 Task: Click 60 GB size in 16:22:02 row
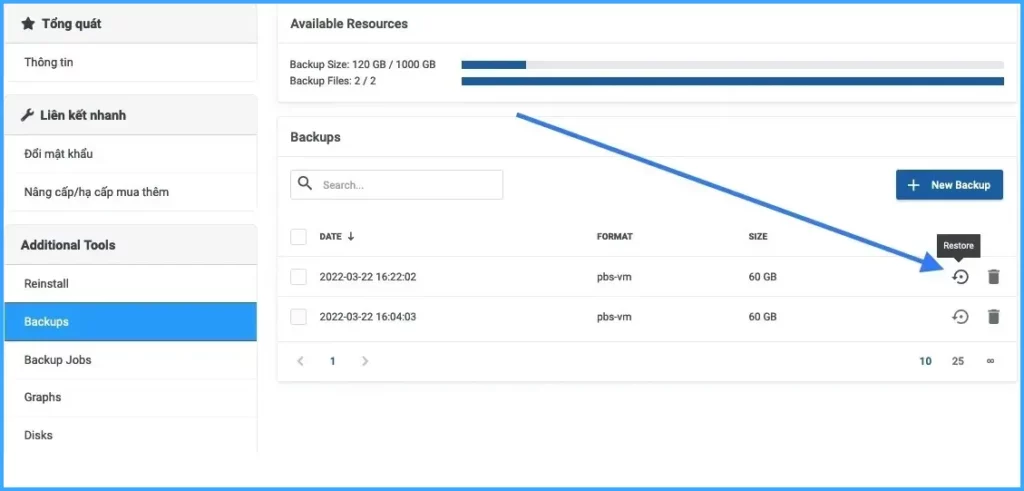[762, 277]
